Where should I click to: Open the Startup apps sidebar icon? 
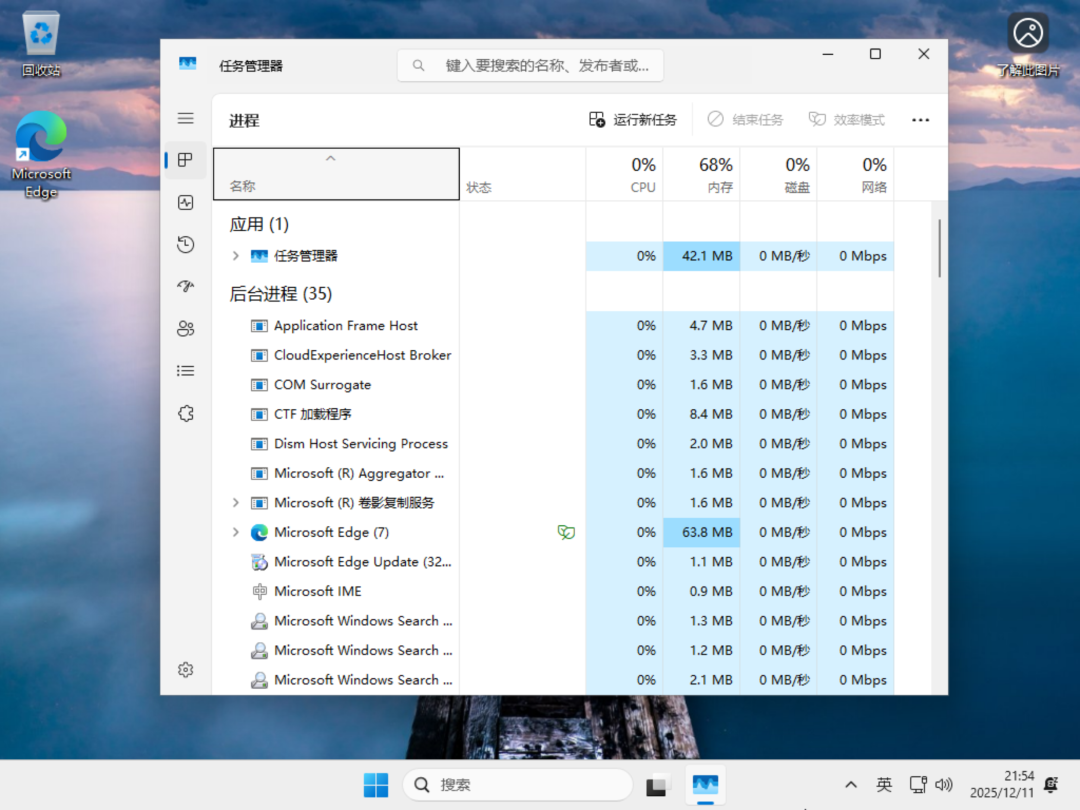coord(185,287)
